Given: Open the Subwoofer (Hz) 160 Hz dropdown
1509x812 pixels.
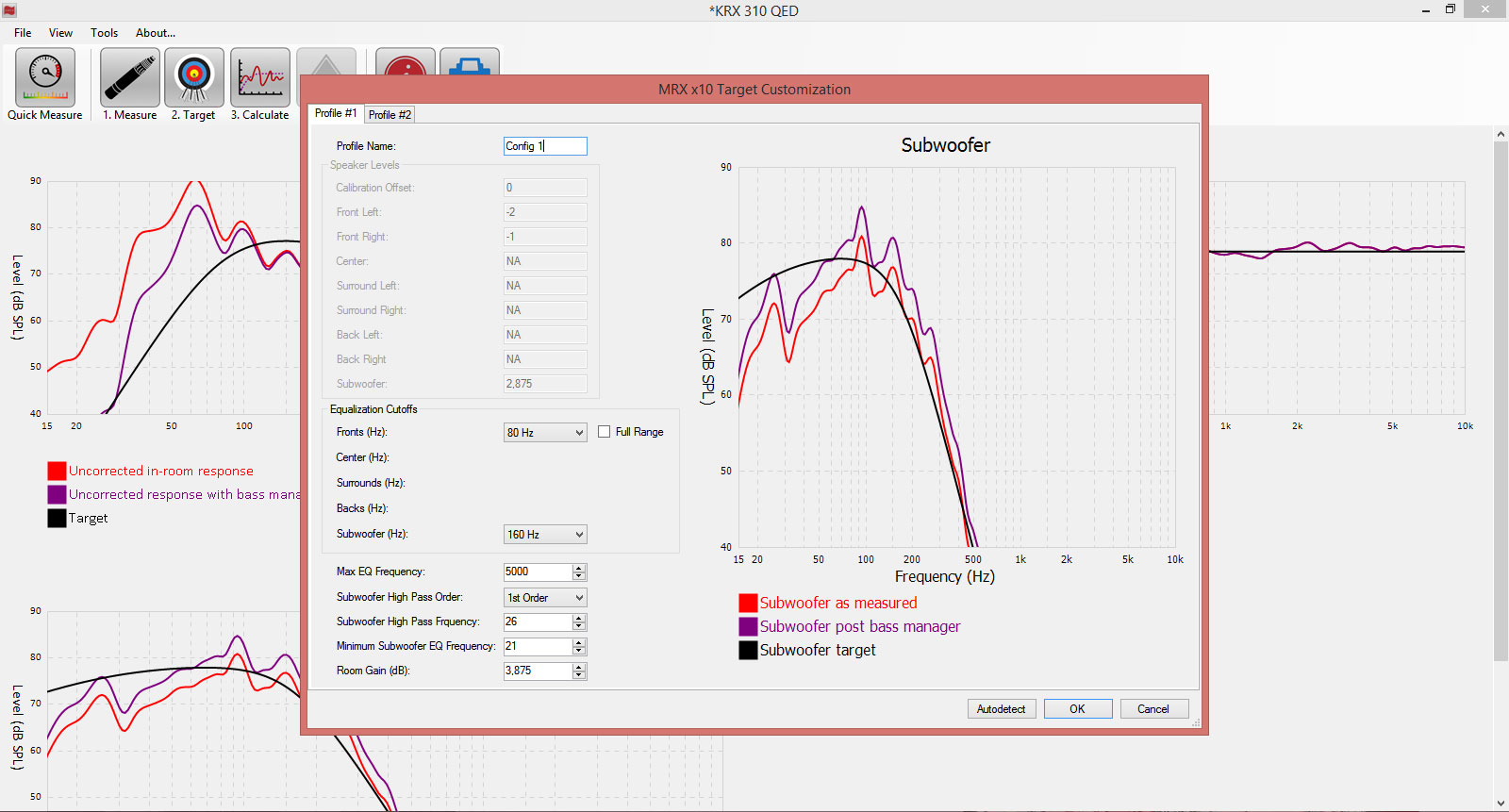Looking at the screenshot, I should 545,534.
